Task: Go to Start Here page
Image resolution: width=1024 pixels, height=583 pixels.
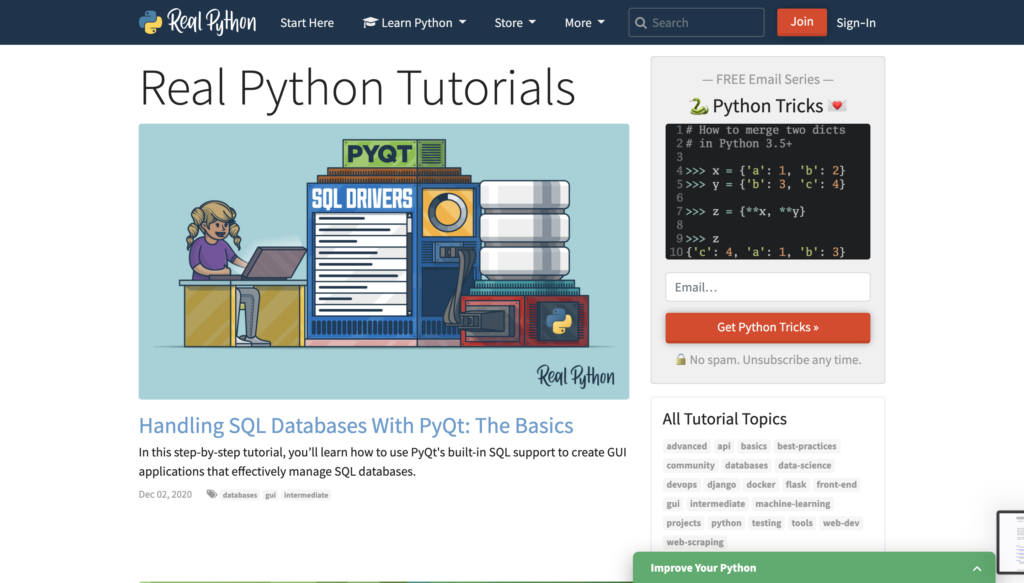Action: [x=307, y=23]
